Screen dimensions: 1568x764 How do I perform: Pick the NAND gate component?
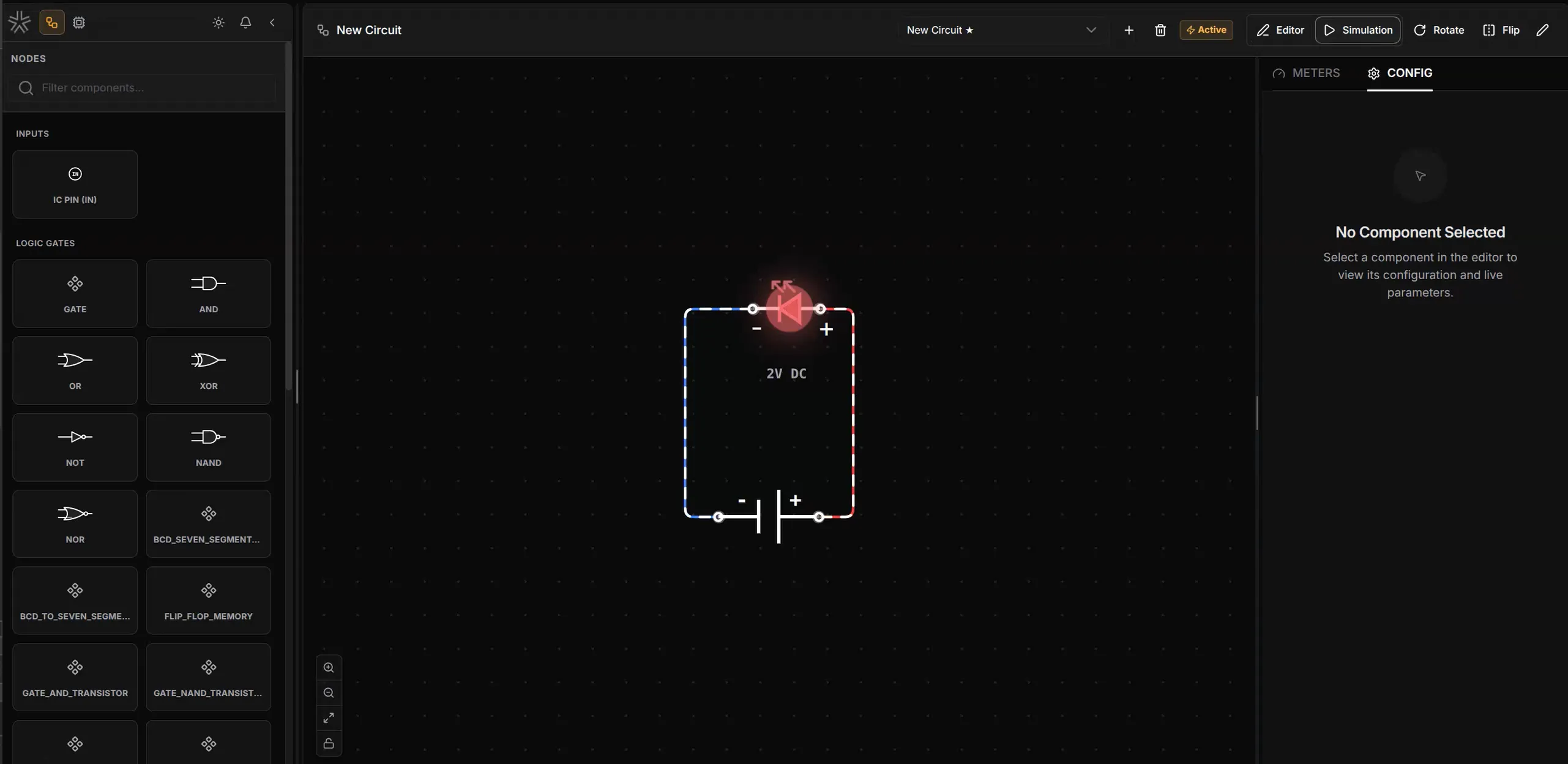click(x=209, y=447)
